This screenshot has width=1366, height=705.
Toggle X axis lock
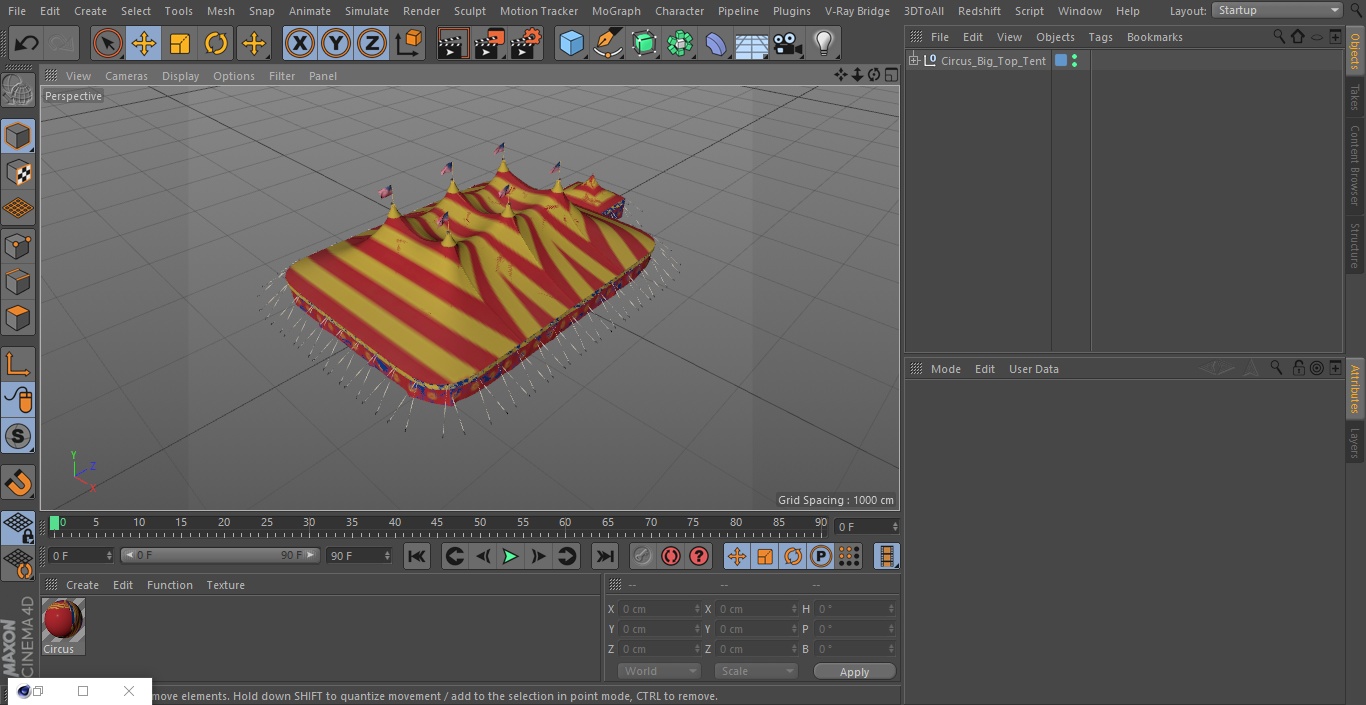[300, 44]
